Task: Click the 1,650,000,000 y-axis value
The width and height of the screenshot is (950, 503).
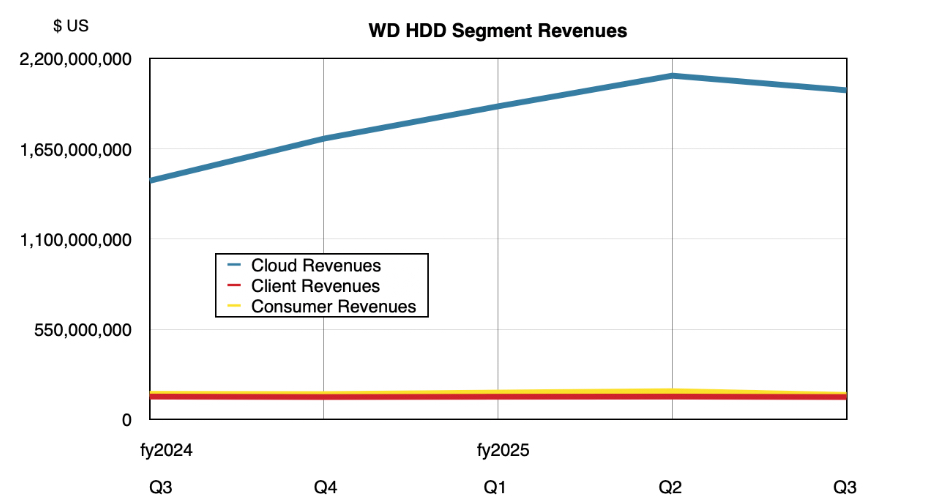Action: pos(76,149)
